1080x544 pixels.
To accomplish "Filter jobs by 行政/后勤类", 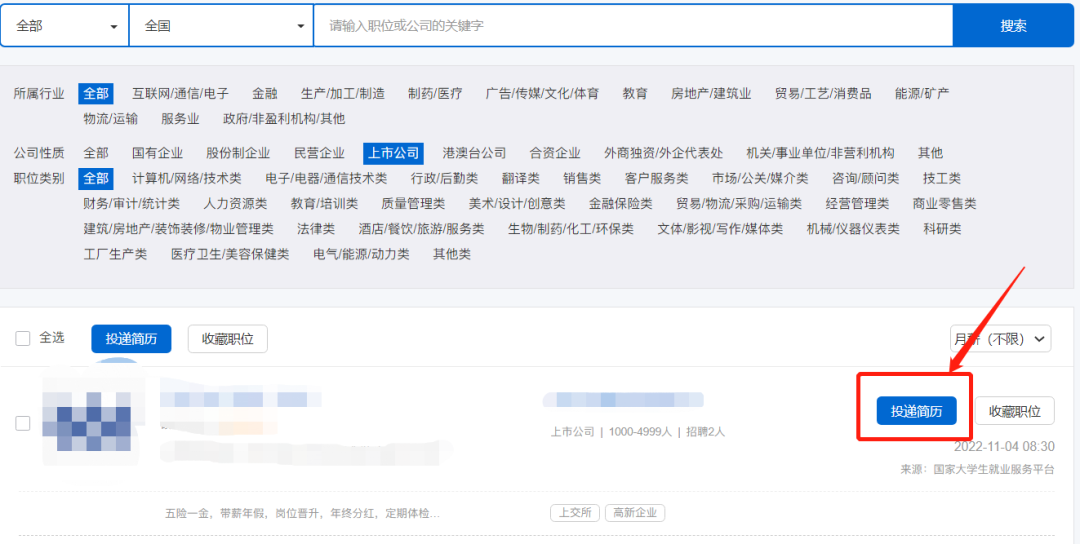I will pos(444,178).
